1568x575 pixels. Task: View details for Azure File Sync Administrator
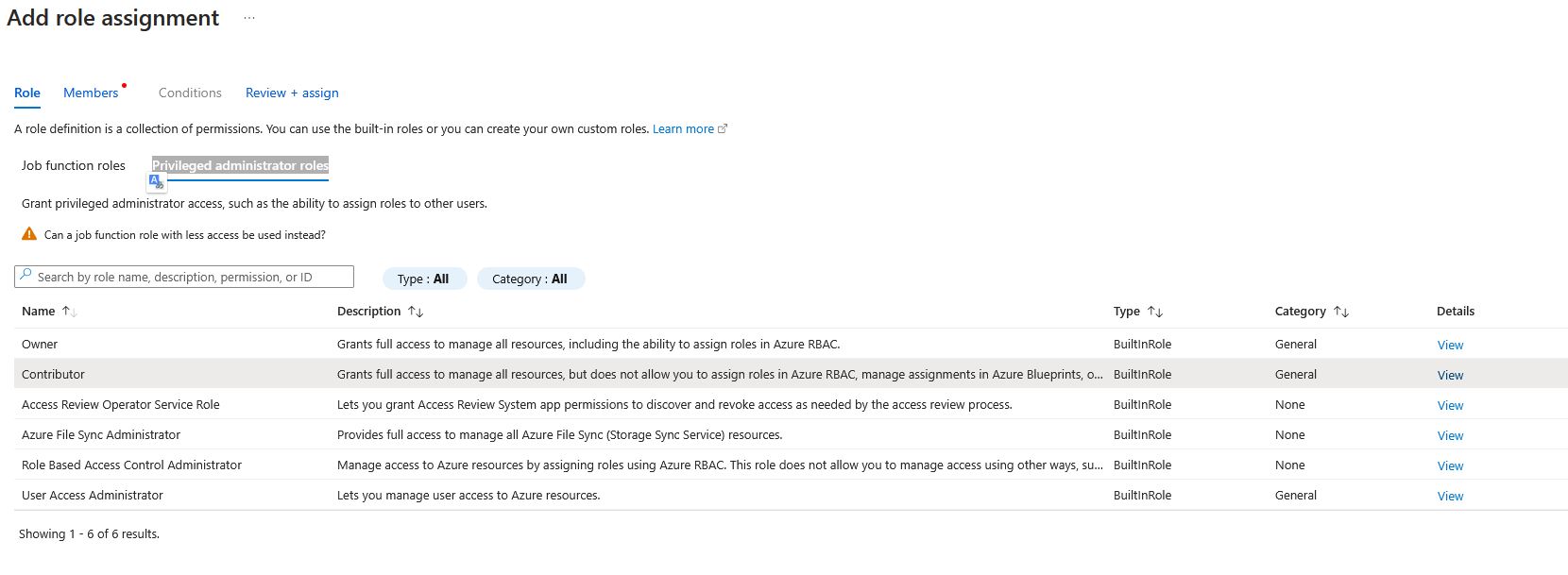(1450, 435)
